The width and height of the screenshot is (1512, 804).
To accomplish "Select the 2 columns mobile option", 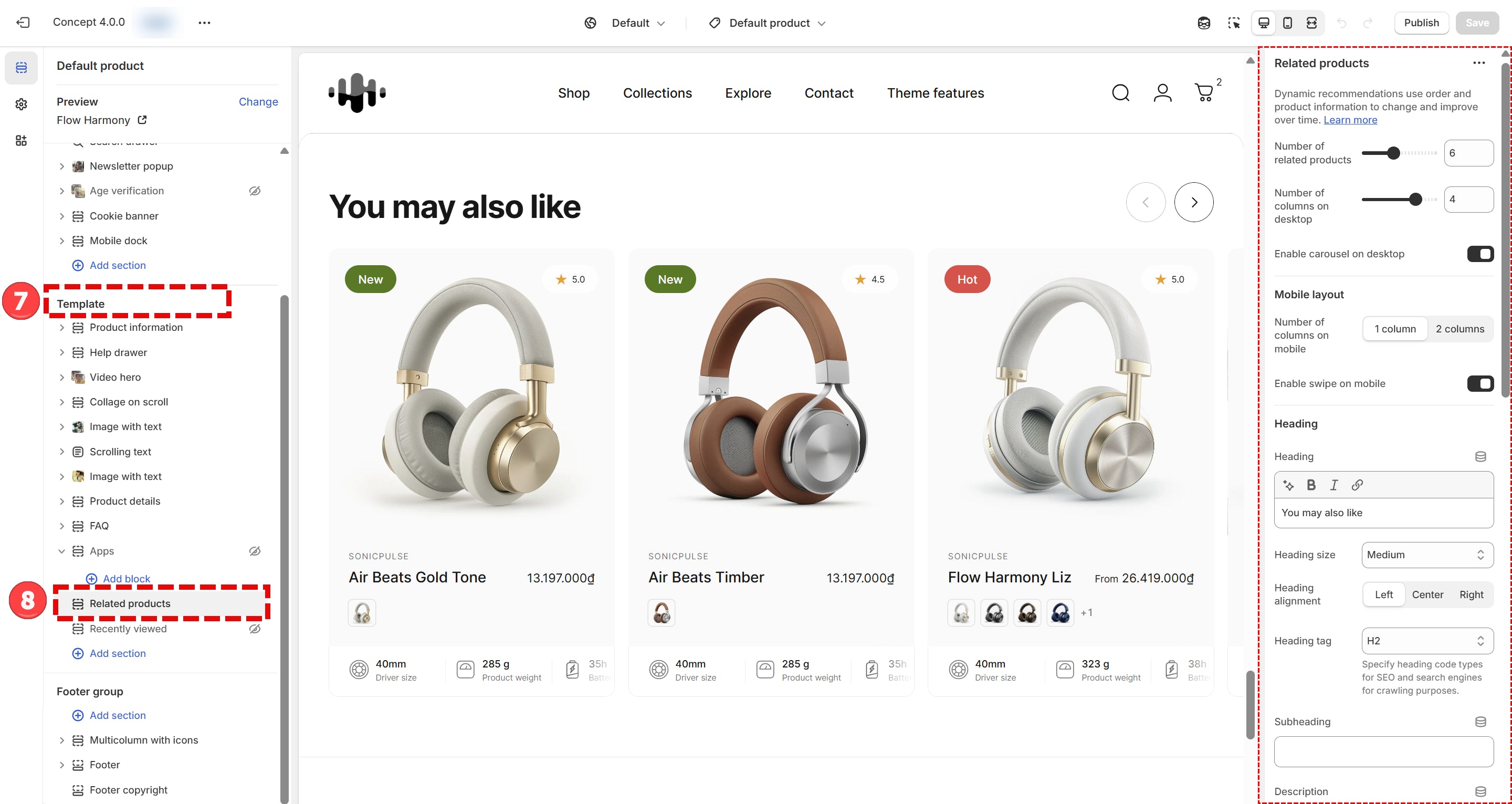I will pyautogui.click(x=1459, y=329).
